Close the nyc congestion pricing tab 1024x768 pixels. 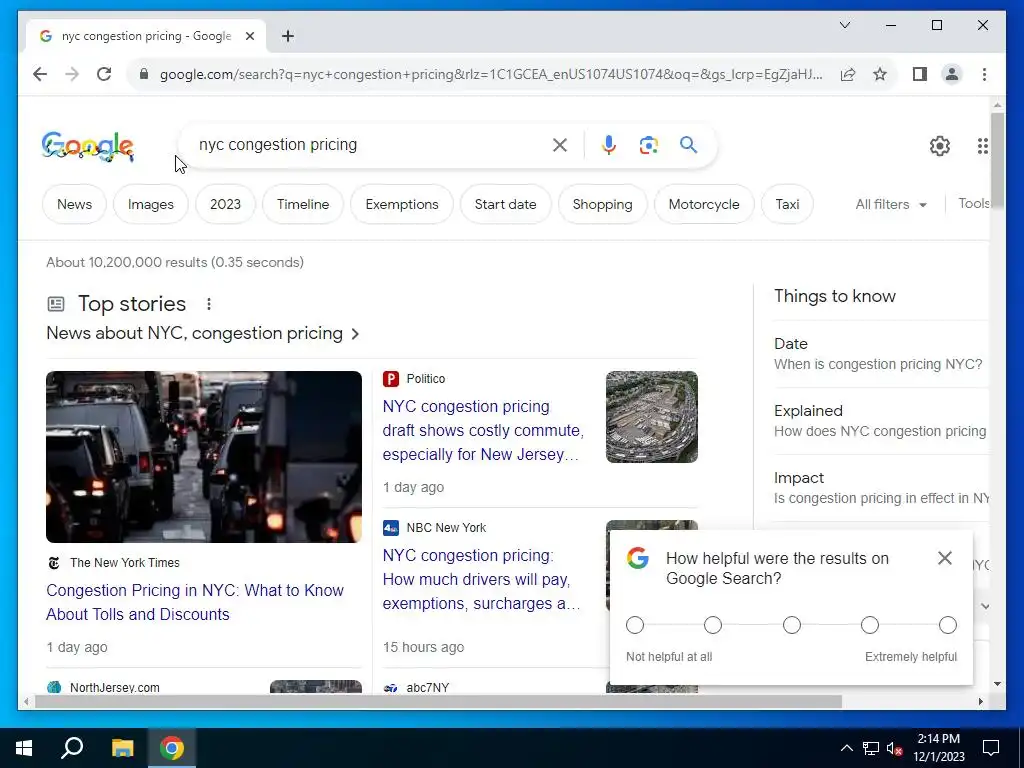click(249, 36)
